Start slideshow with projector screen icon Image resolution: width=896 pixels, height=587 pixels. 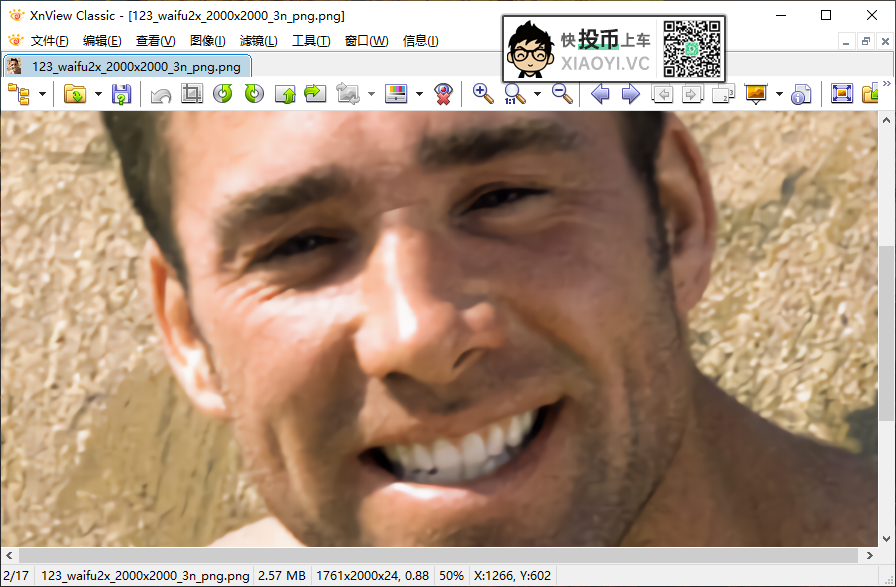pos(756,94)
